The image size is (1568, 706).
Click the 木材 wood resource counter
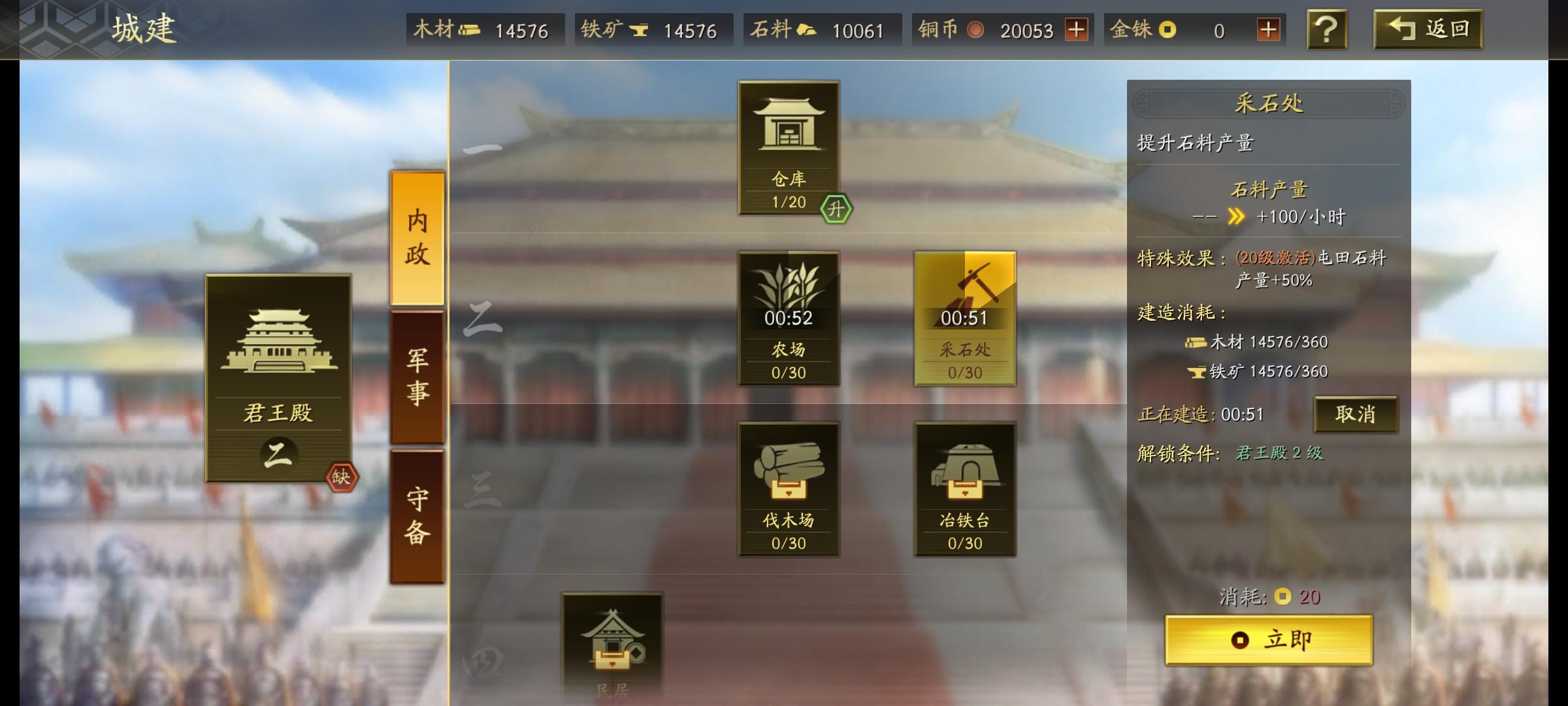click(485, 29)
